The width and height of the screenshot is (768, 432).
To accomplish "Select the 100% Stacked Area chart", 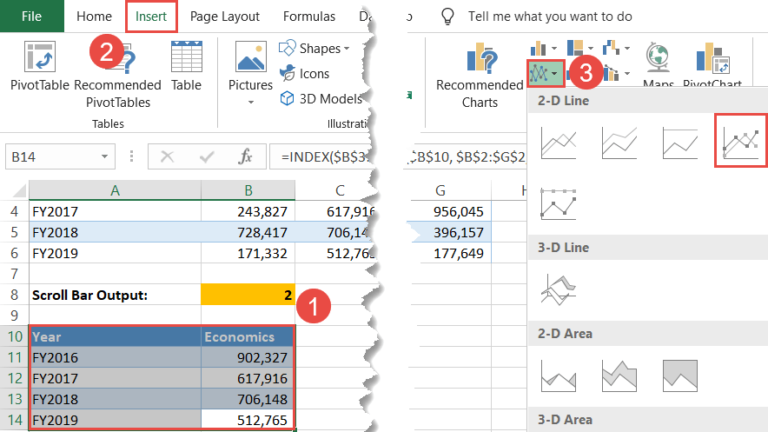I will (x=680, y=376).
